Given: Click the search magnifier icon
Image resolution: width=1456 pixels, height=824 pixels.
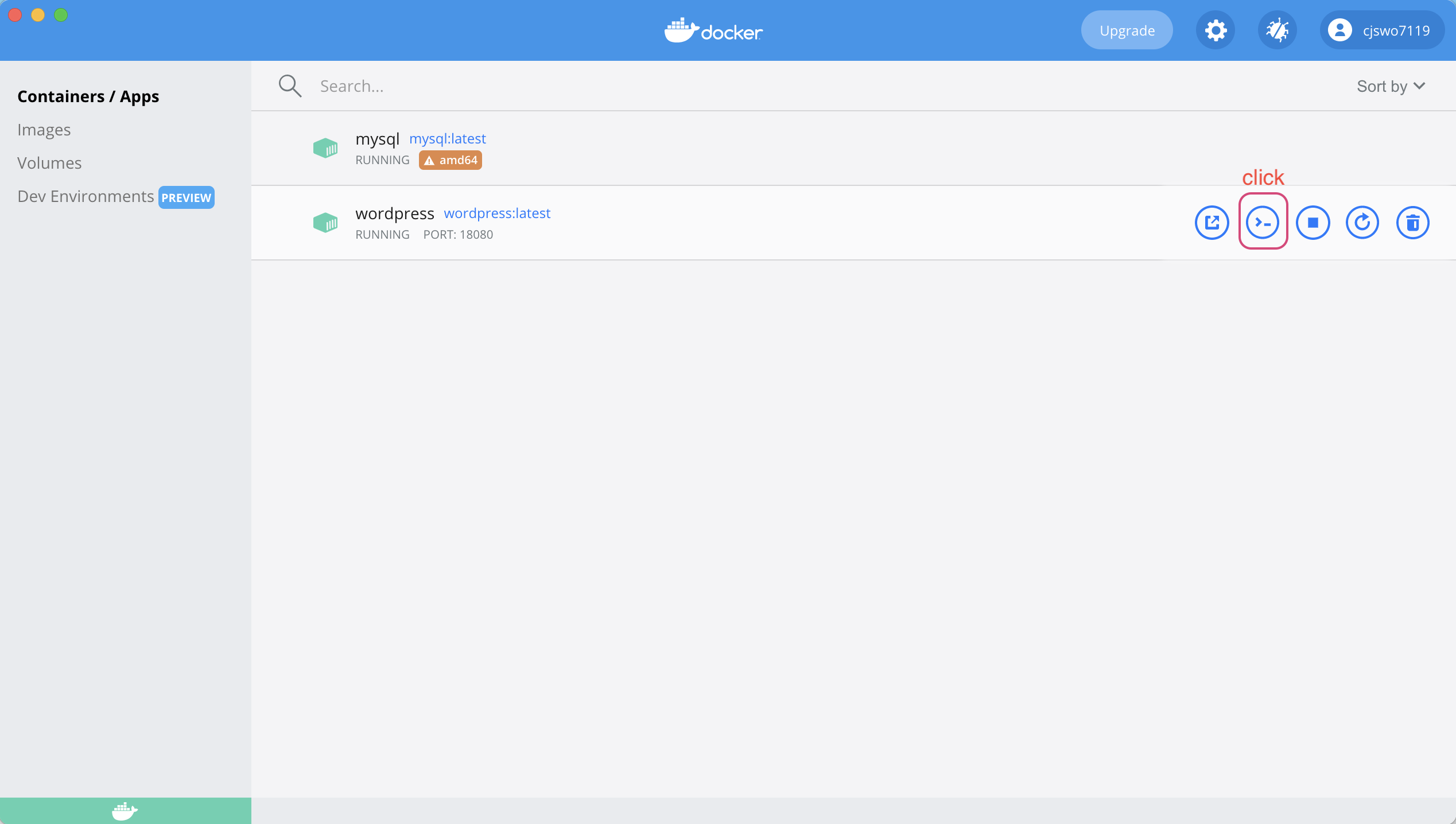Looking at the screenshot, I should click(x=290, y=86).
